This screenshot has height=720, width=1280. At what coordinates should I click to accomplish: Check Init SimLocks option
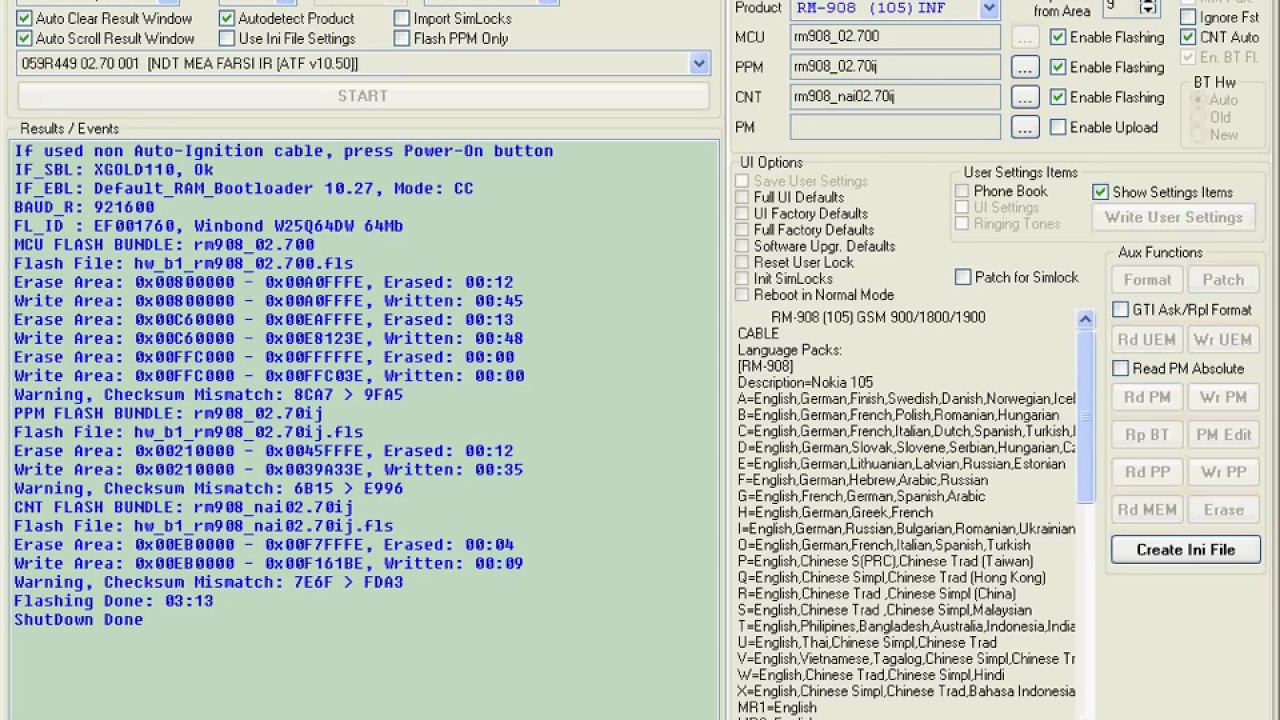pos(742,278)
